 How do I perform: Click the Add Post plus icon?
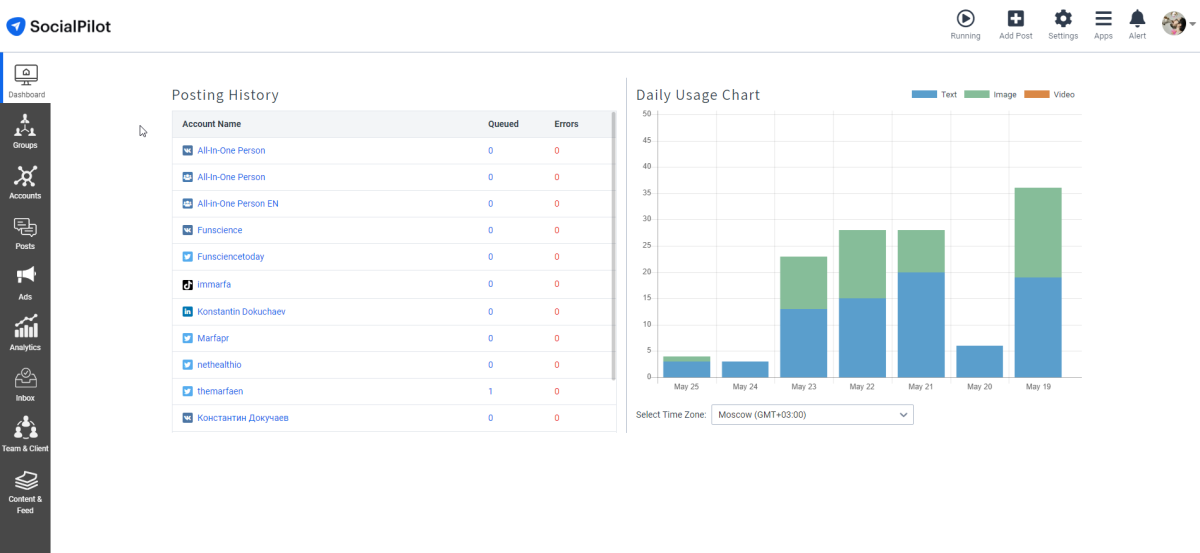(x=1016, y=18)
